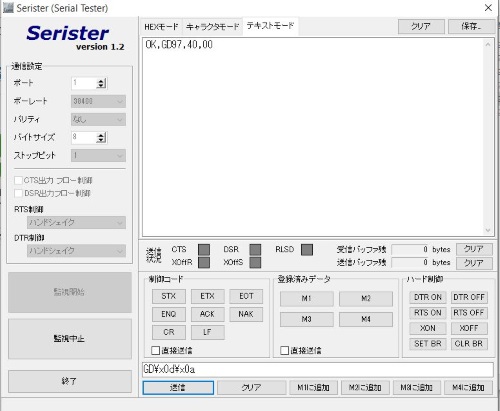Click the M4に追加 button

coord(468,388)
